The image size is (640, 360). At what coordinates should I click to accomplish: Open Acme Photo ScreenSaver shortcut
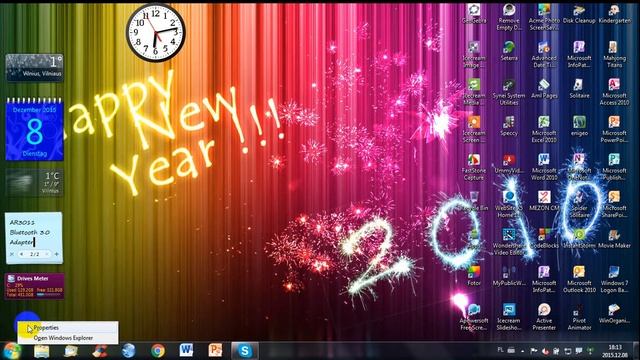tap(544, 17)
